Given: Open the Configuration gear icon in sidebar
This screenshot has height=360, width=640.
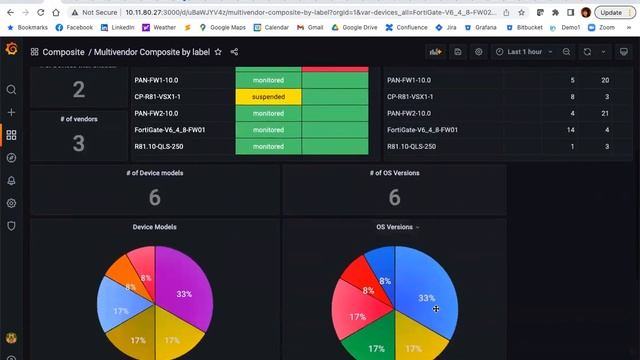Looking at the screenshot, I should (11, 203).
